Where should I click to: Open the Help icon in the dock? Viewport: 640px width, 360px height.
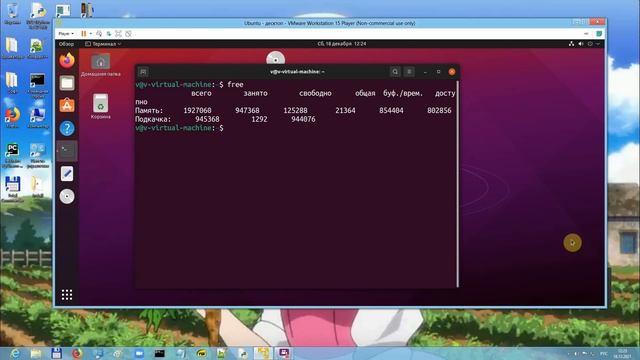tap(67, 129)
